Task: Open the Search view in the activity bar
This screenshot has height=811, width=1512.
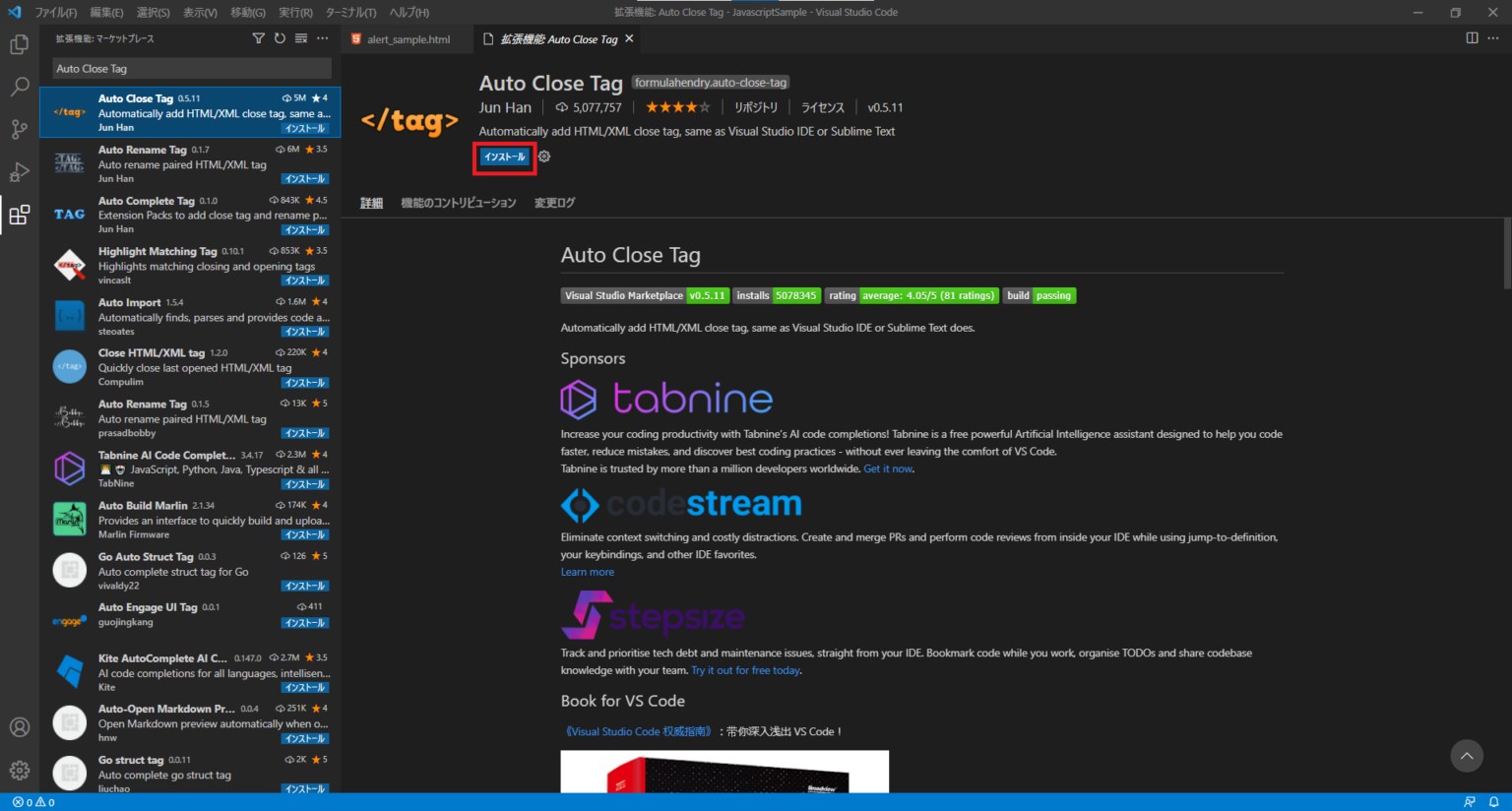Action: pos(20,87)
